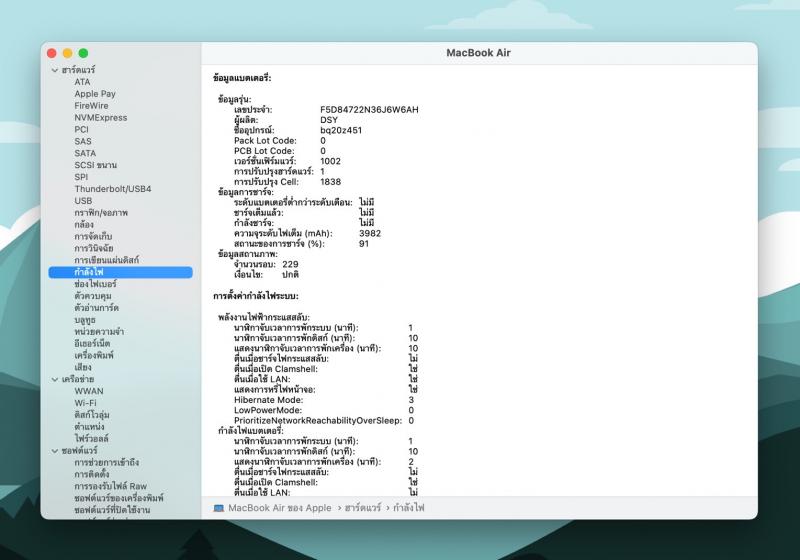Collapse the ฮาร์ดแวร์ (Hardware) section

(55, 70)
